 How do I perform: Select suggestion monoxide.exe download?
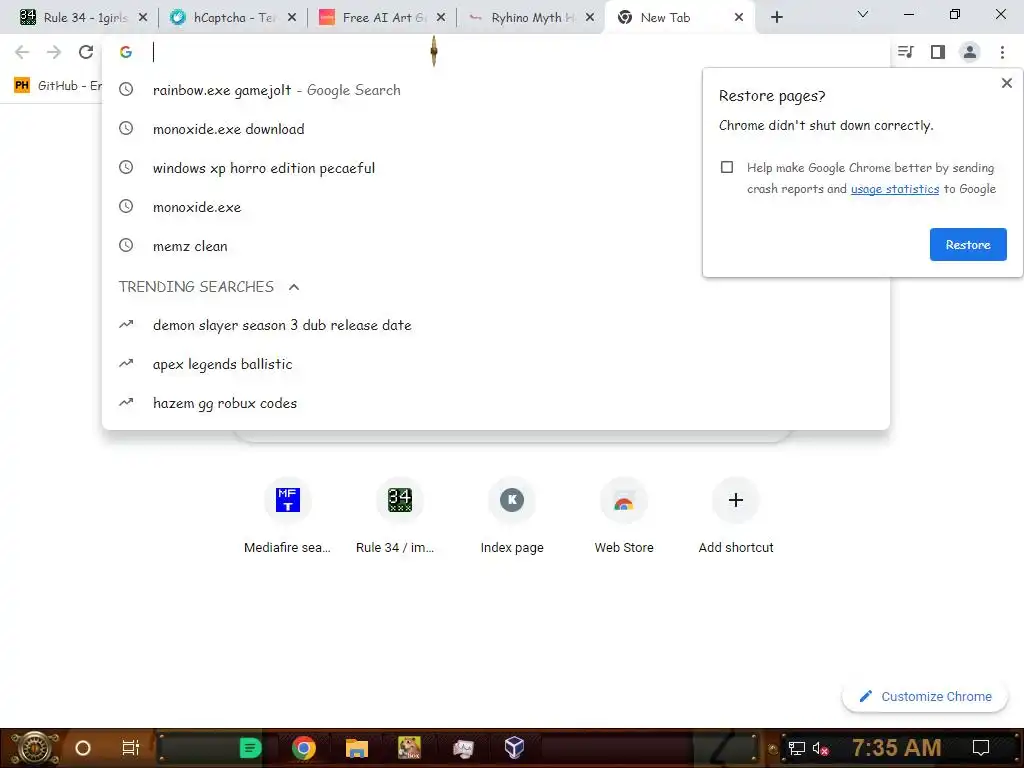[496, 129]
